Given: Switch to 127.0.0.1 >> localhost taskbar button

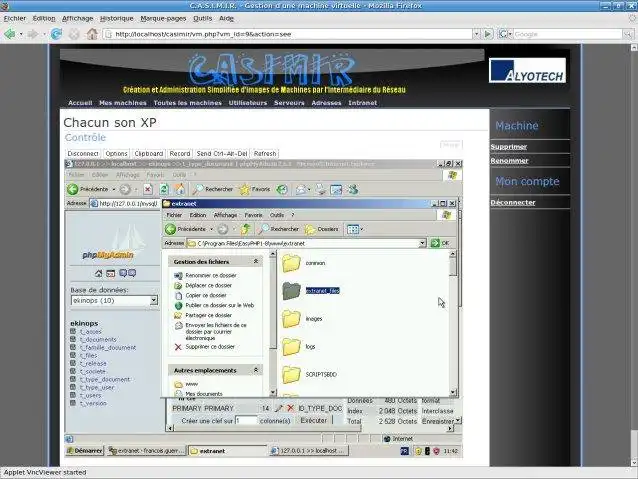Looking at the screenshot, I should point(309,451).
